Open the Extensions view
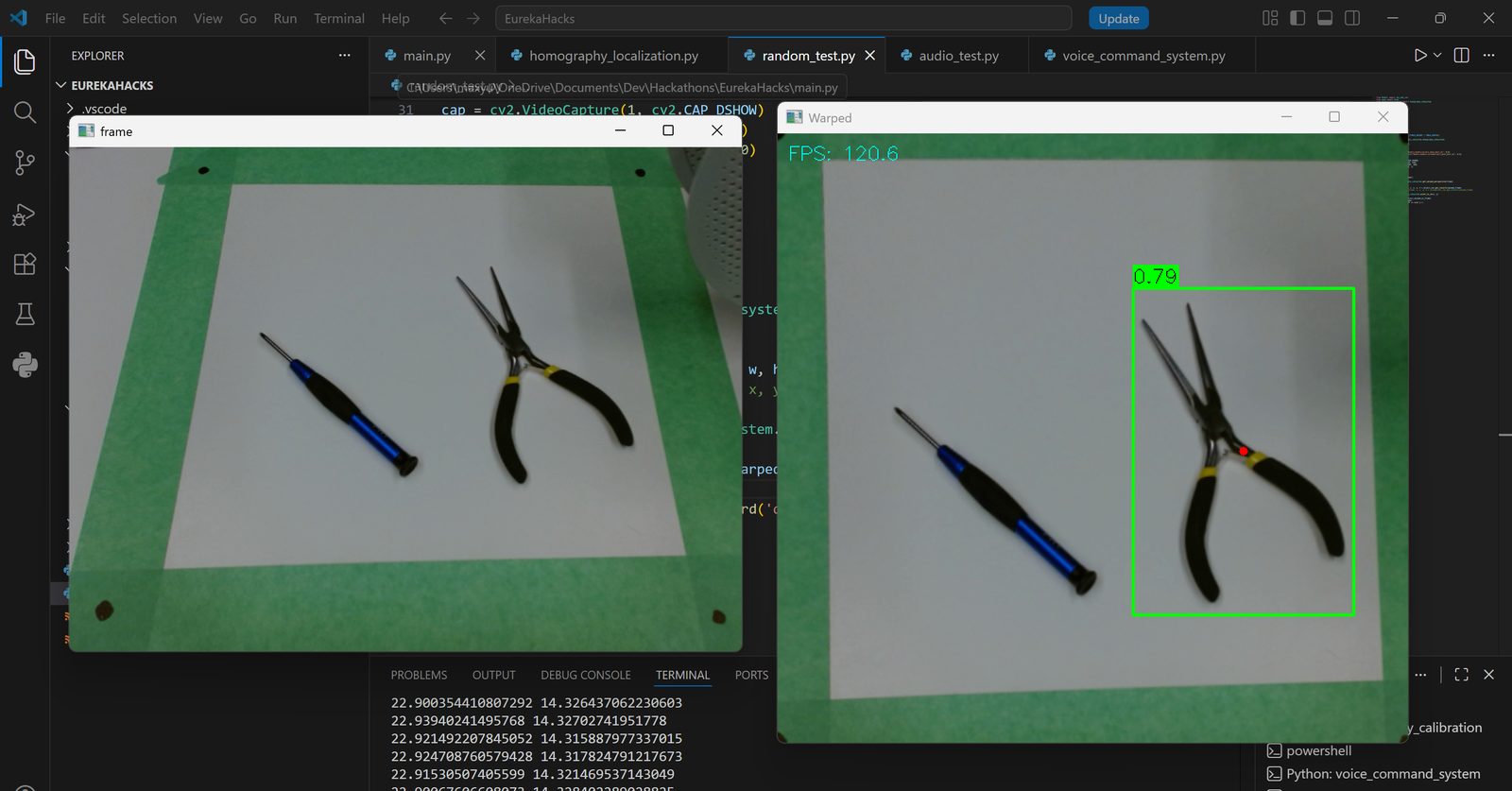The image size is (1512, 791). [x=25, y=264]
